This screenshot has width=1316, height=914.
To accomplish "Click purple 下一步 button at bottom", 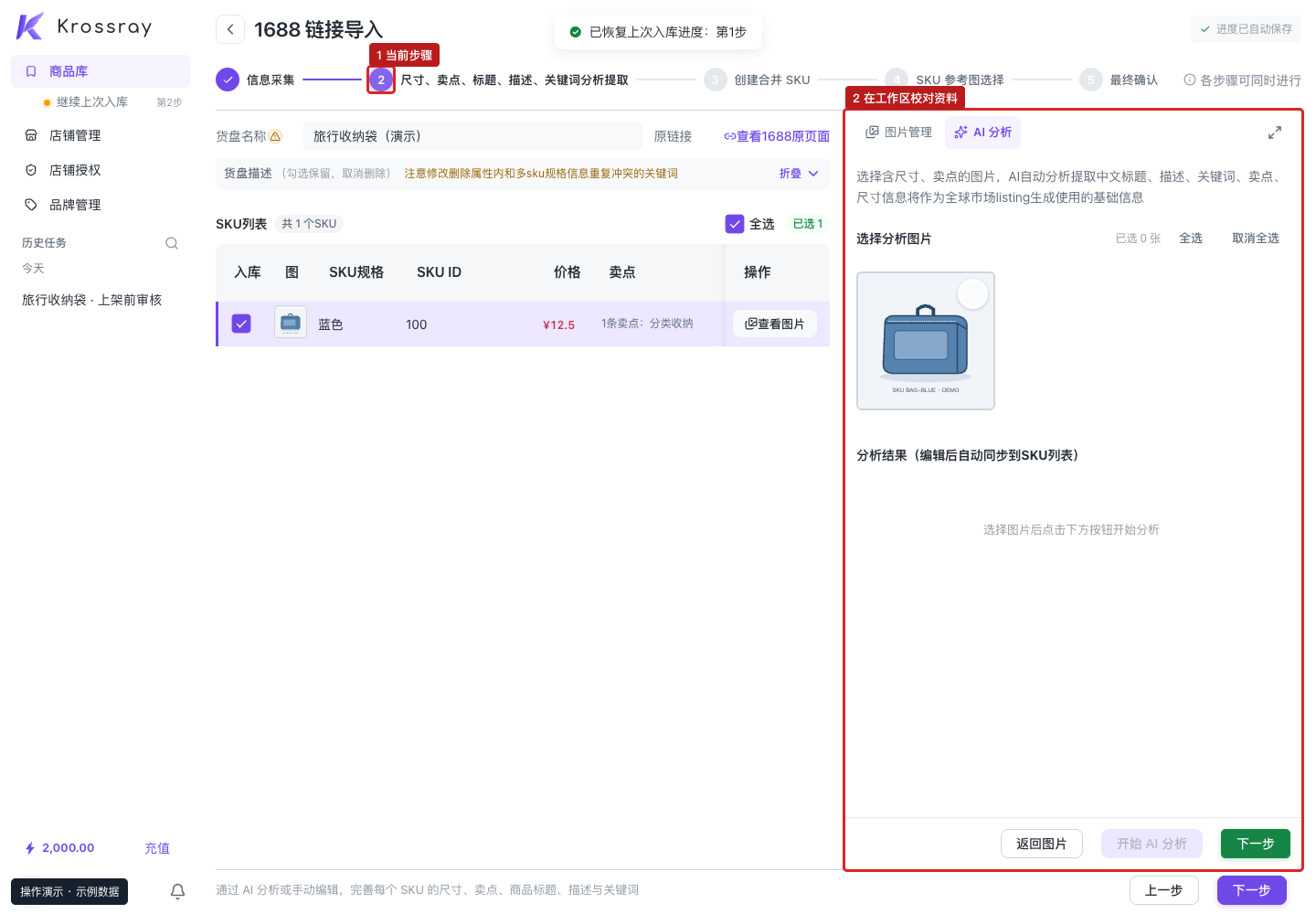I will (x=1252, y=890).
